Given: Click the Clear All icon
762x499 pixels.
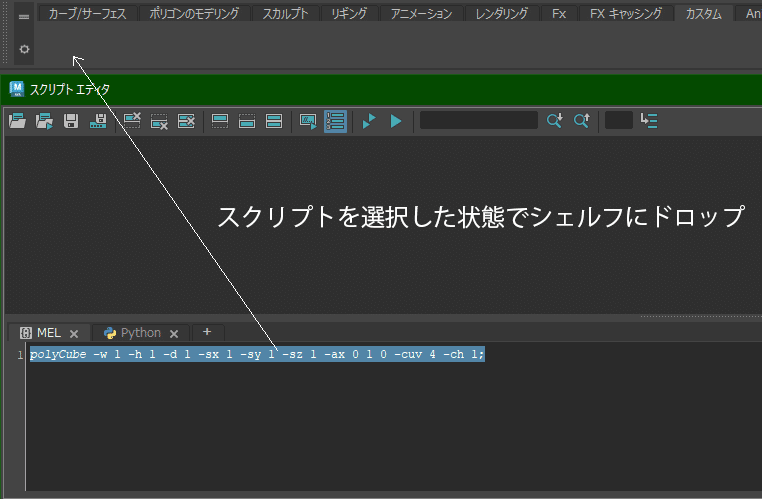Looking at the screenshot, I should pos(186,121).
